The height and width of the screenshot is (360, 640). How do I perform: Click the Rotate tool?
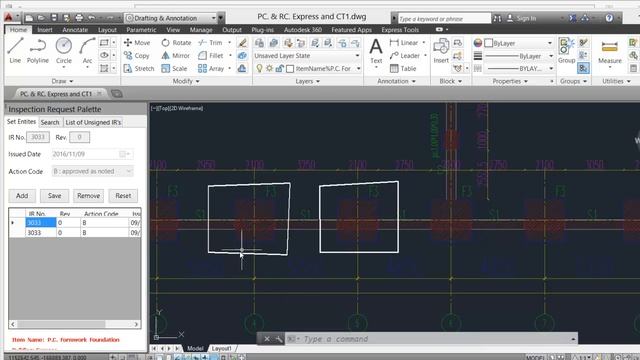tap(176, 42)
